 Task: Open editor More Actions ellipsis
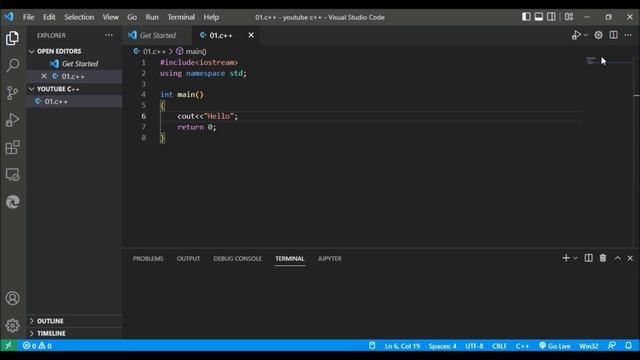[628, 35]
